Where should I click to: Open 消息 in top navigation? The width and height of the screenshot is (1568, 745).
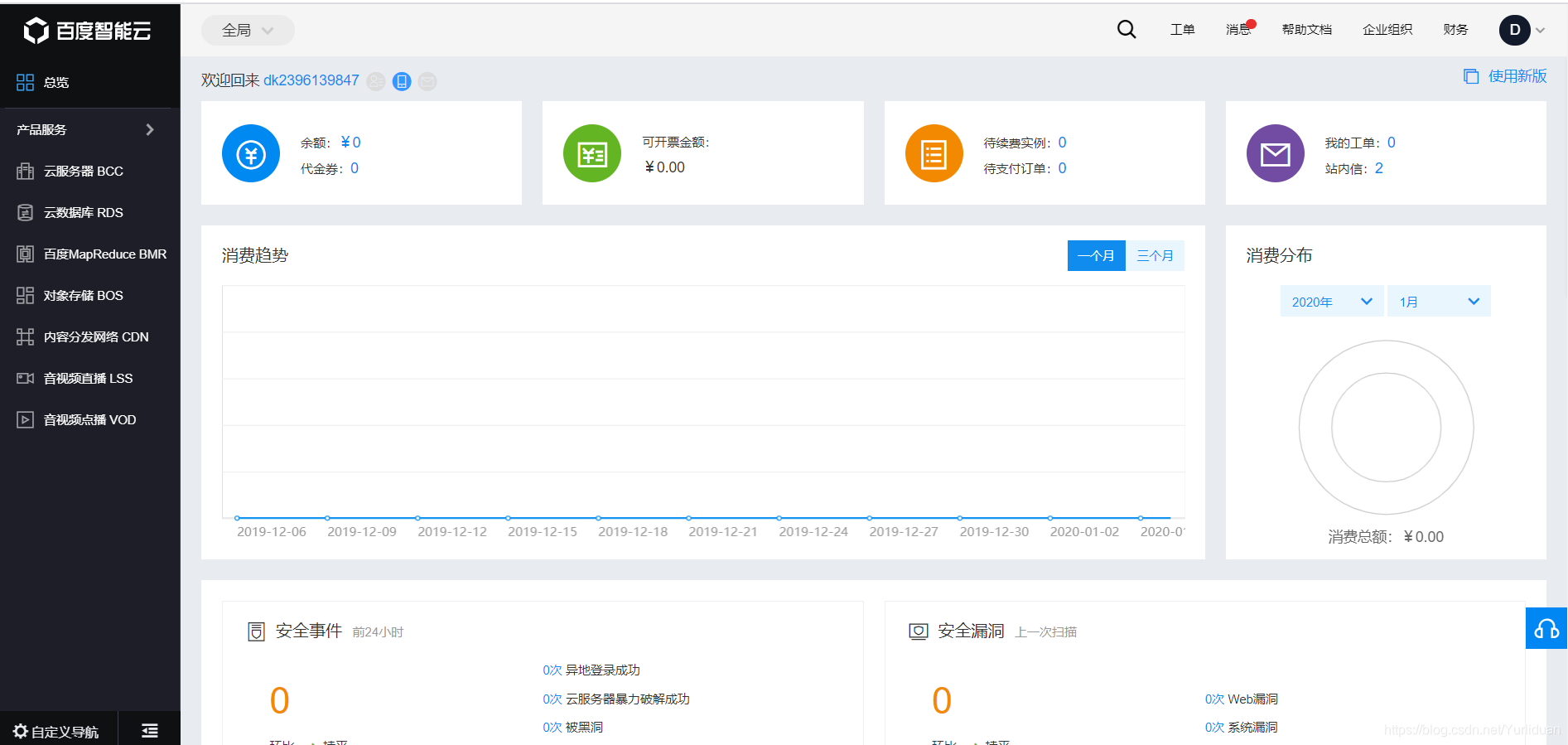(x=1238, y=30)
